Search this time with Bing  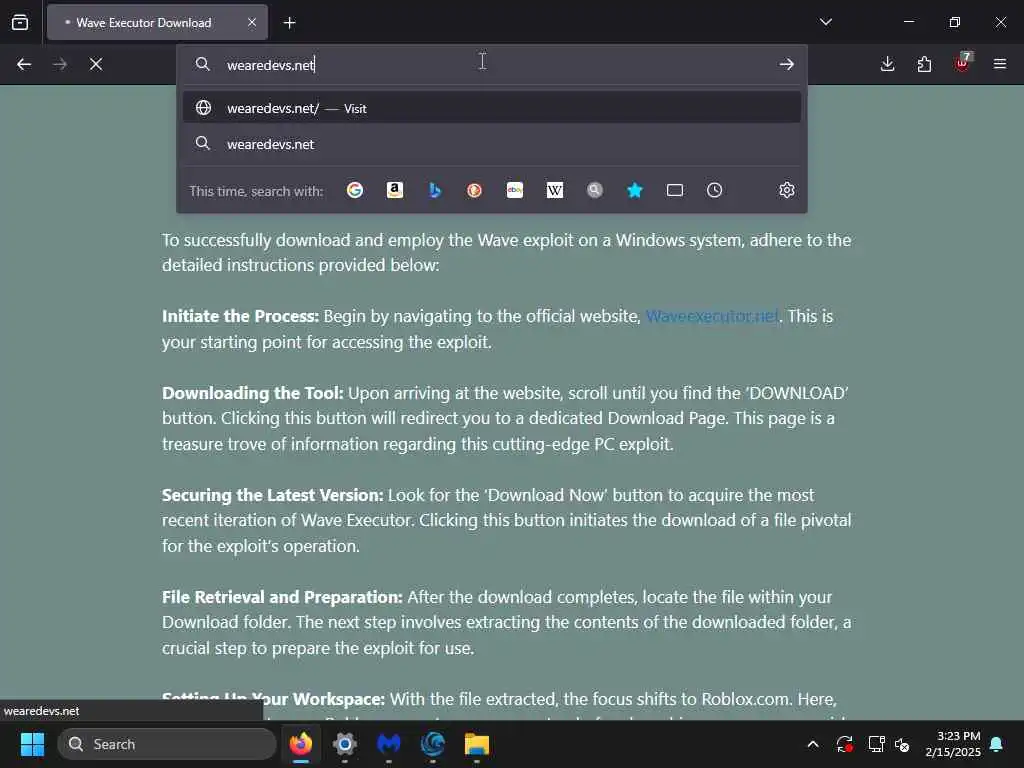[x=435, y=190]
